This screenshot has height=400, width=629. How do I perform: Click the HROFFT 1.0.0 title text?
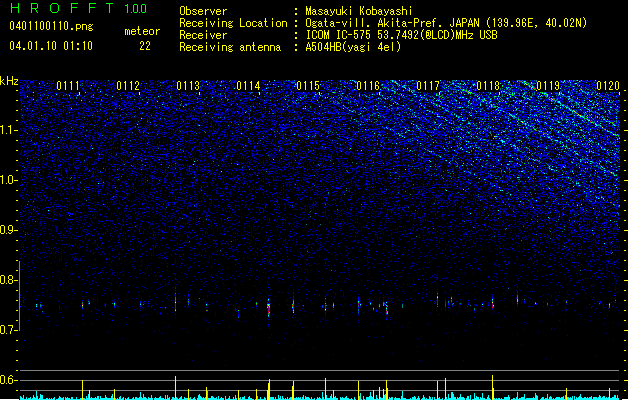pyautogui.click(x=78, y=8)
